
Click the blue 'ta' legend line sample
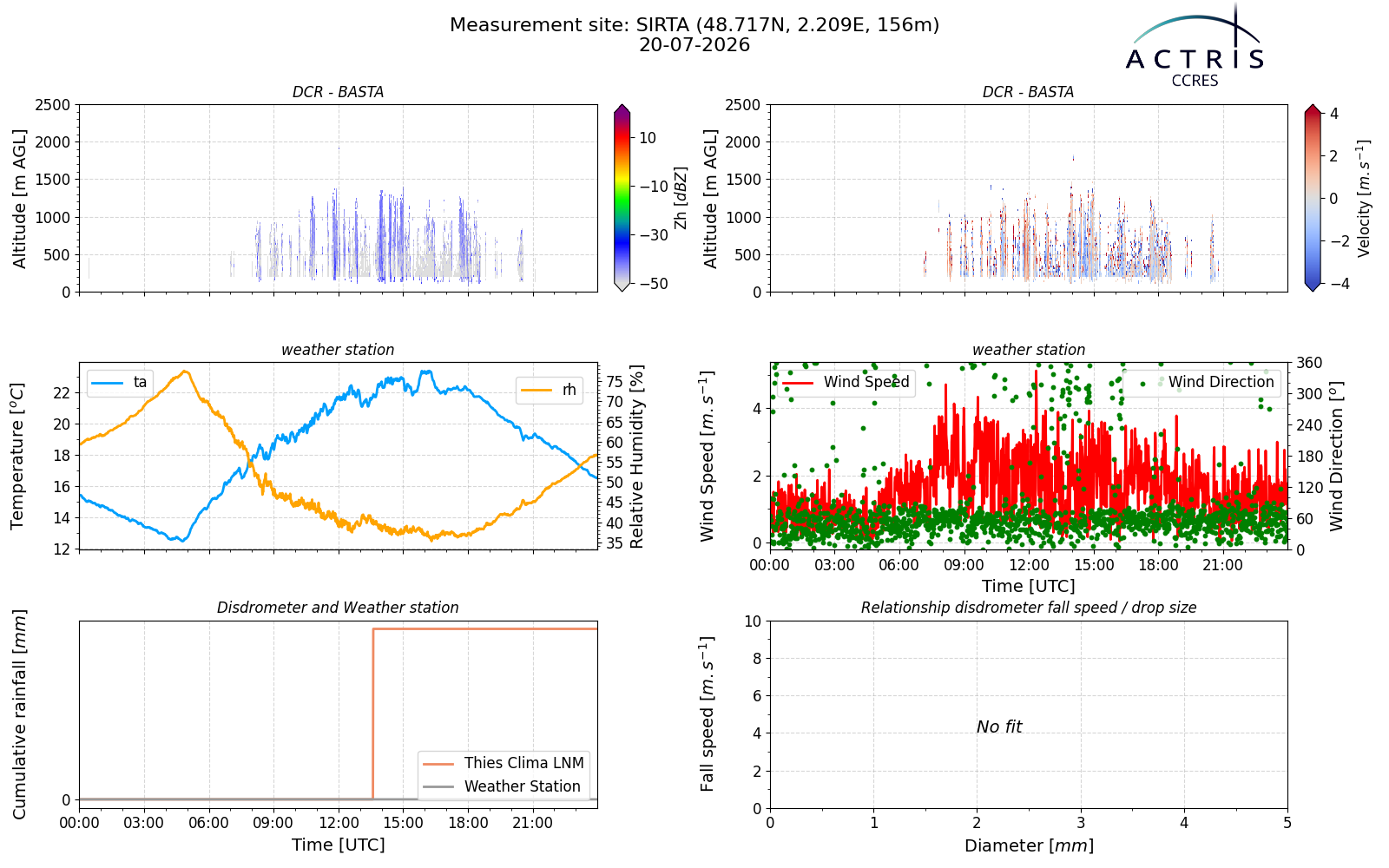click(108, 383)
